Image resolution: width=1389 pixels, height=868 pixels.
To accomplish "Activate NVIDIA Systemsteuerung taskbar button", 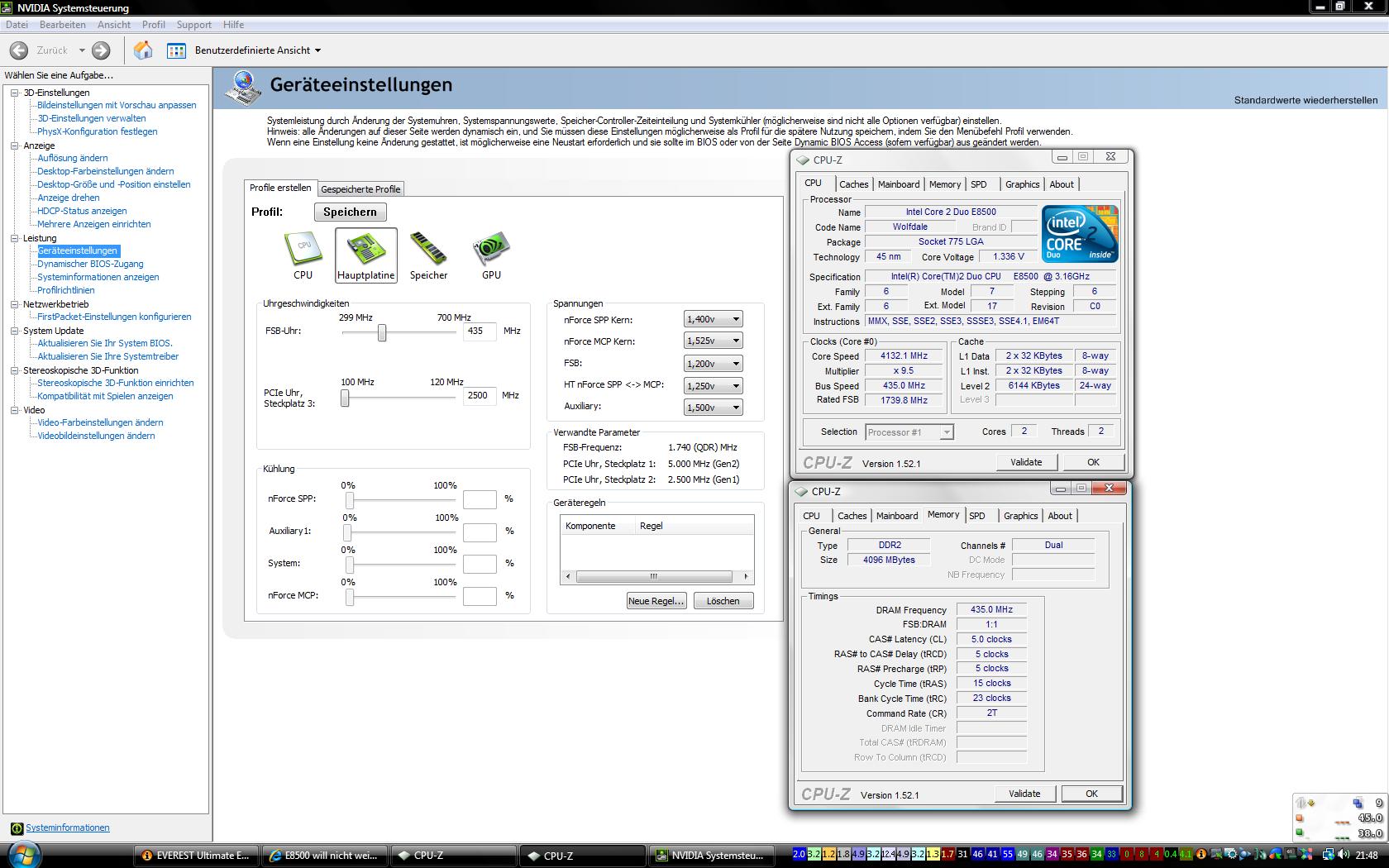I will (x=712, y=856).
